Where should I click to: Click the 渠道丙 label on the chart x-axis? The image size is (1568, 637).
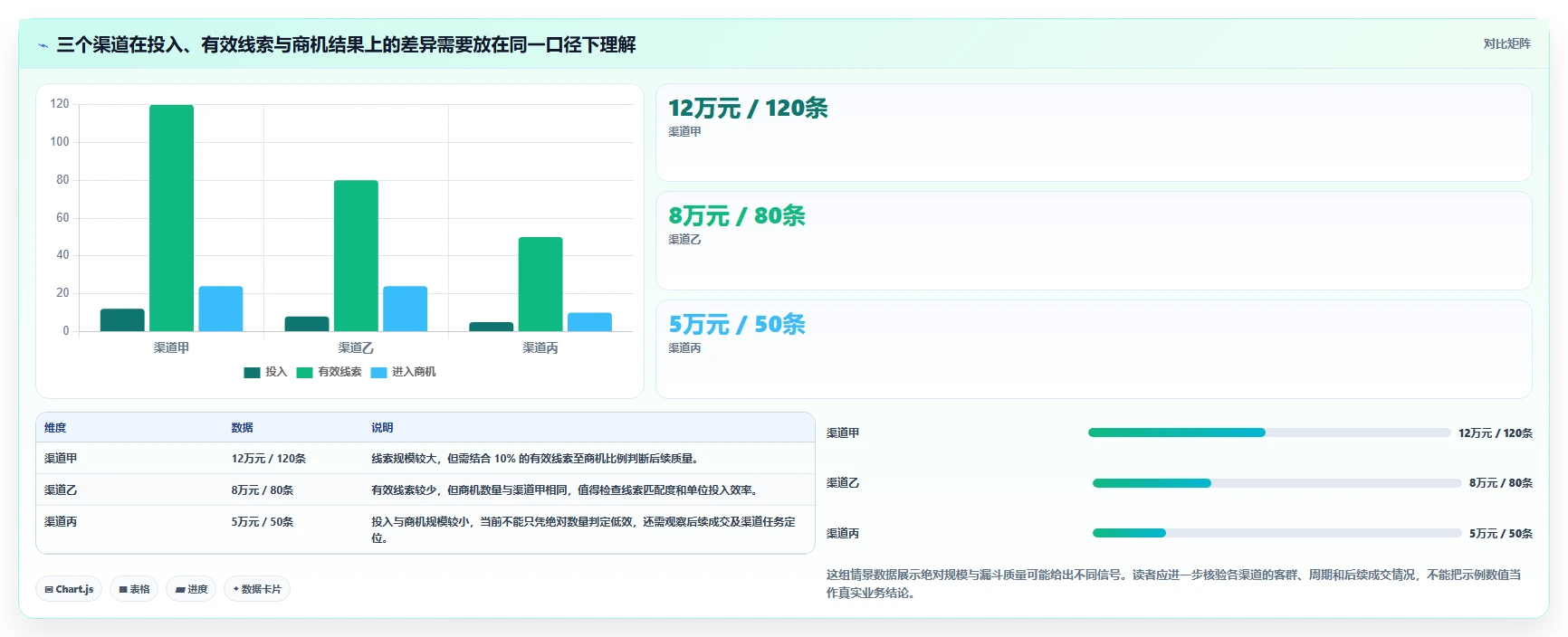(x=540, y=347)
